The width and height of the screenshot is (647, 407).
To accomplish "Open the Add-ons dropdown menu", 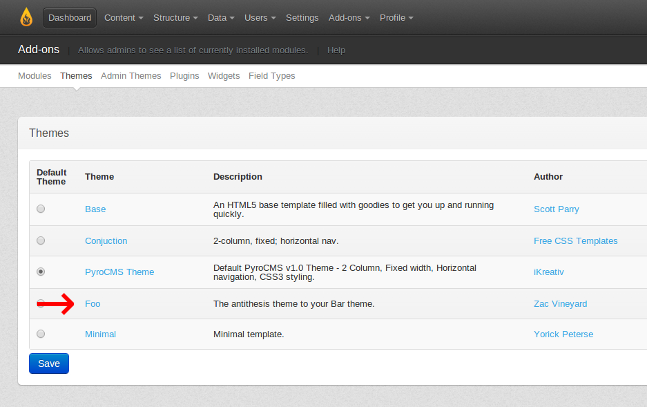I will click(x=351, y=18).
